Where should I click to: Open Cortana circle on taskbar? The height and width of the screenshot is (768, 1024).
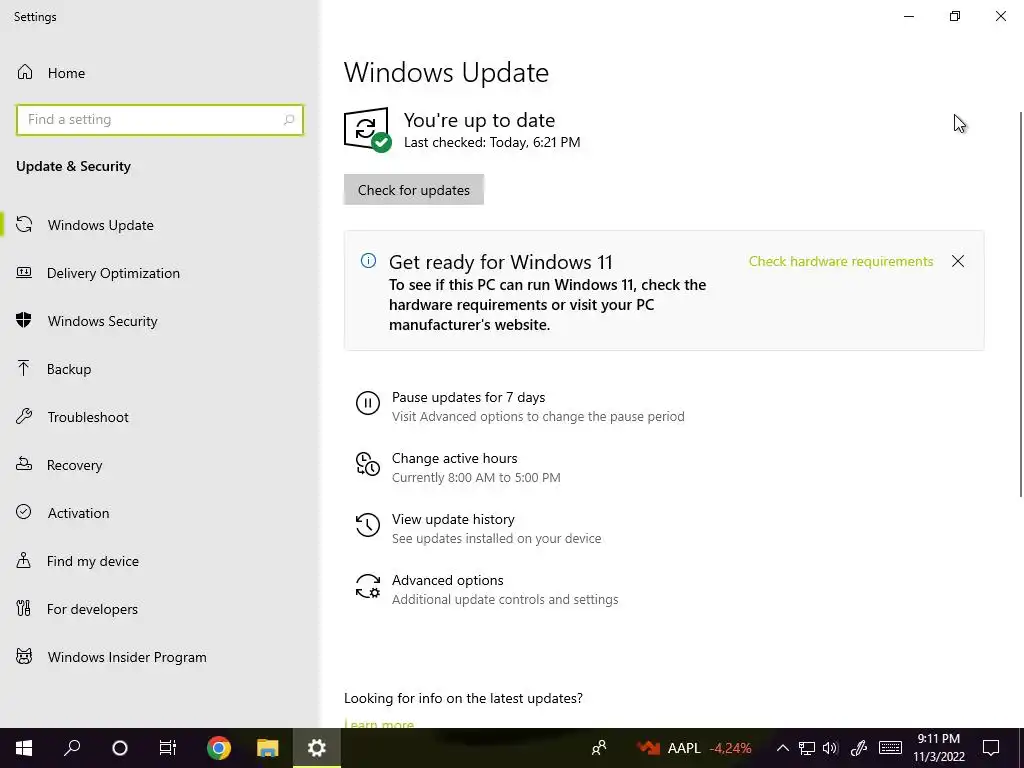pyautogui.click(x=120, y=748)
